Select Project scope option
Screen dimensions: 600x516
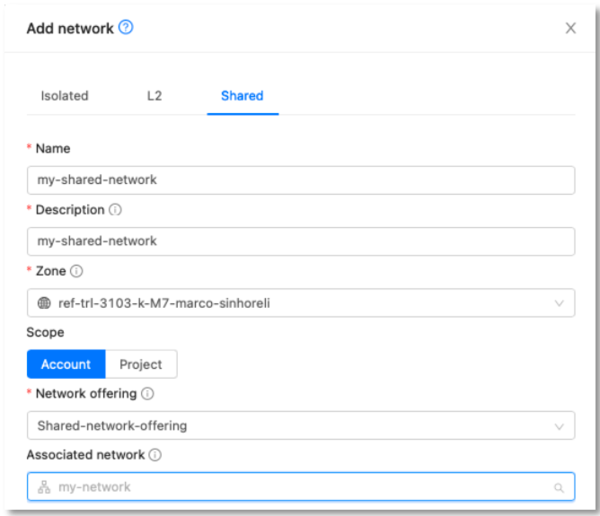pyautogui.click(x=141, y=364)
